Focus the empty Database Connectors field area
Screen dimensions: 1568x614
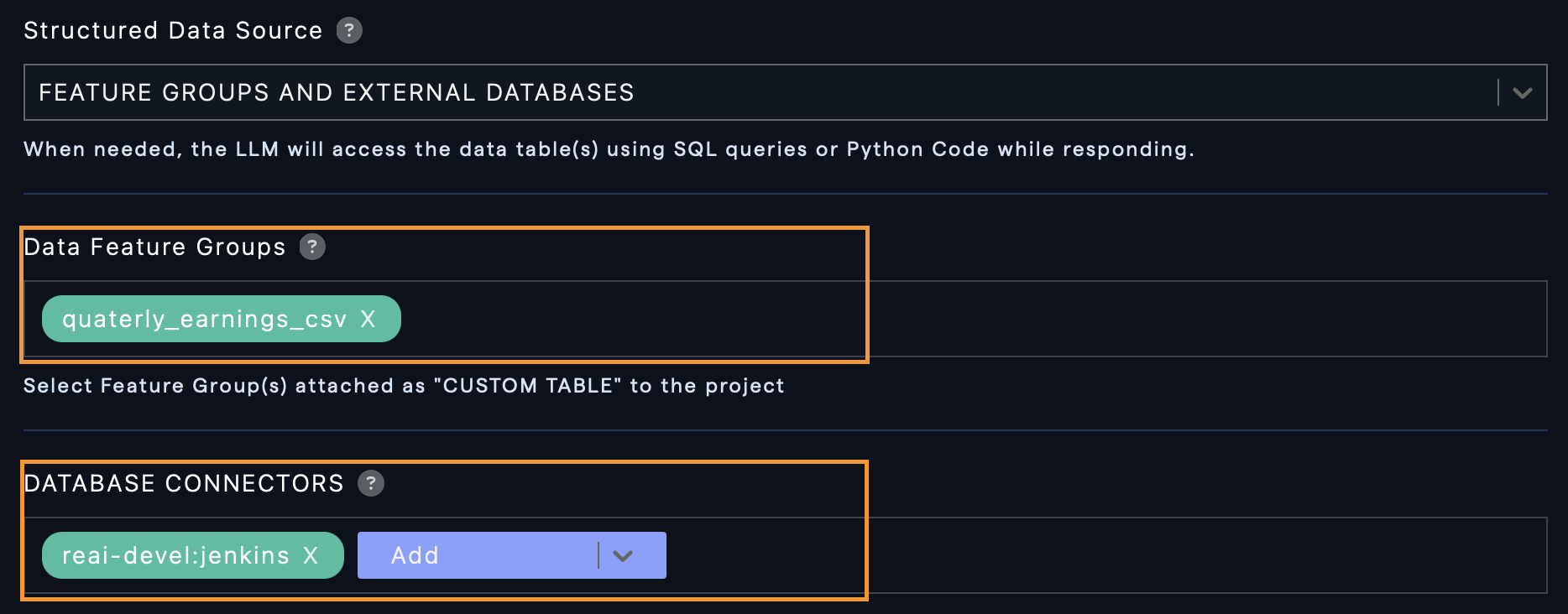pos(1091,555)
